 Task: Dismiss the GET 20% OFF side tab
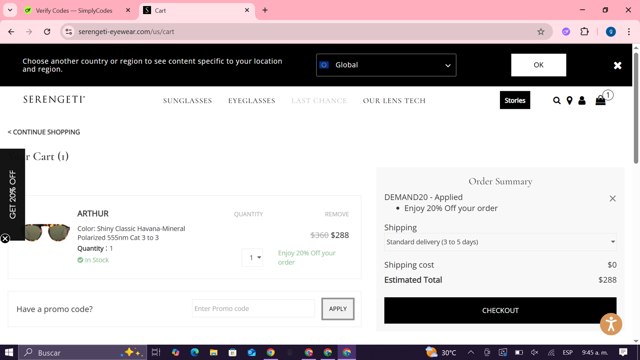[5, 238]
